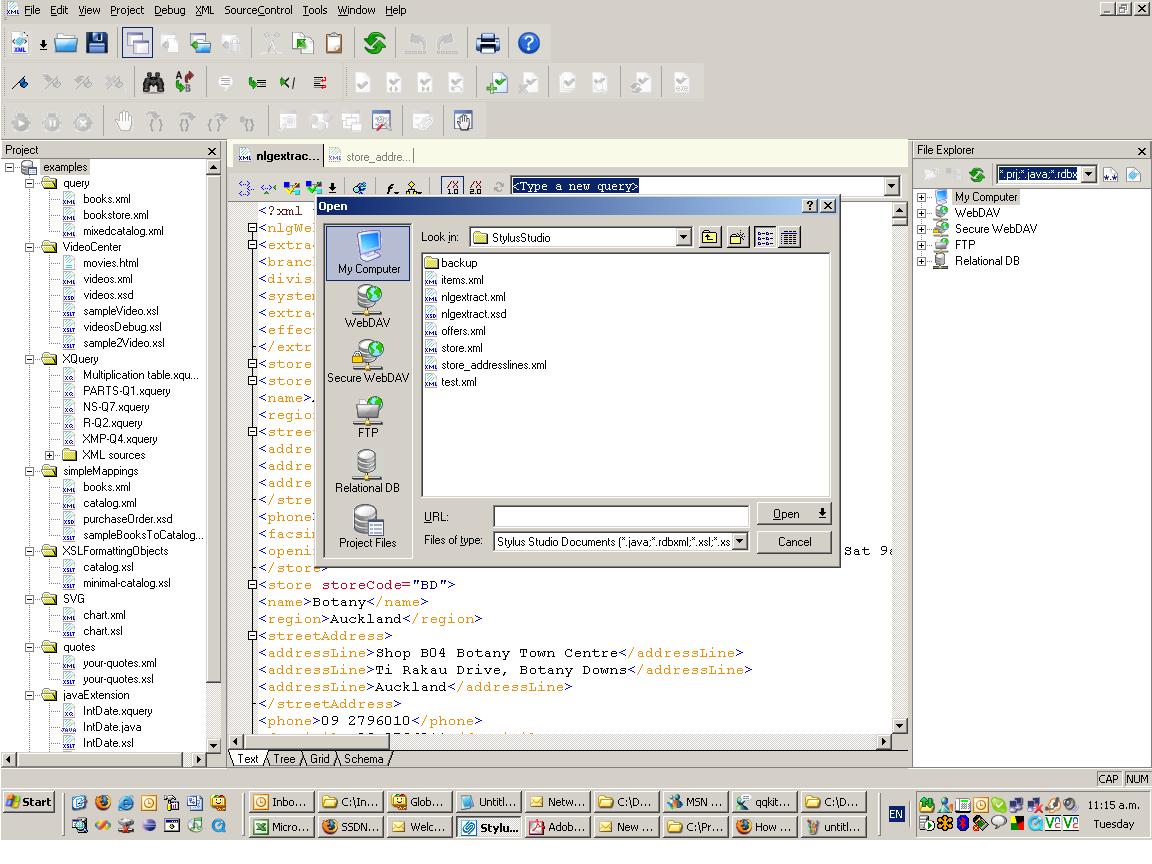Expand My Computer in File Explorer
1152x864 pixels.
(921, 197)
